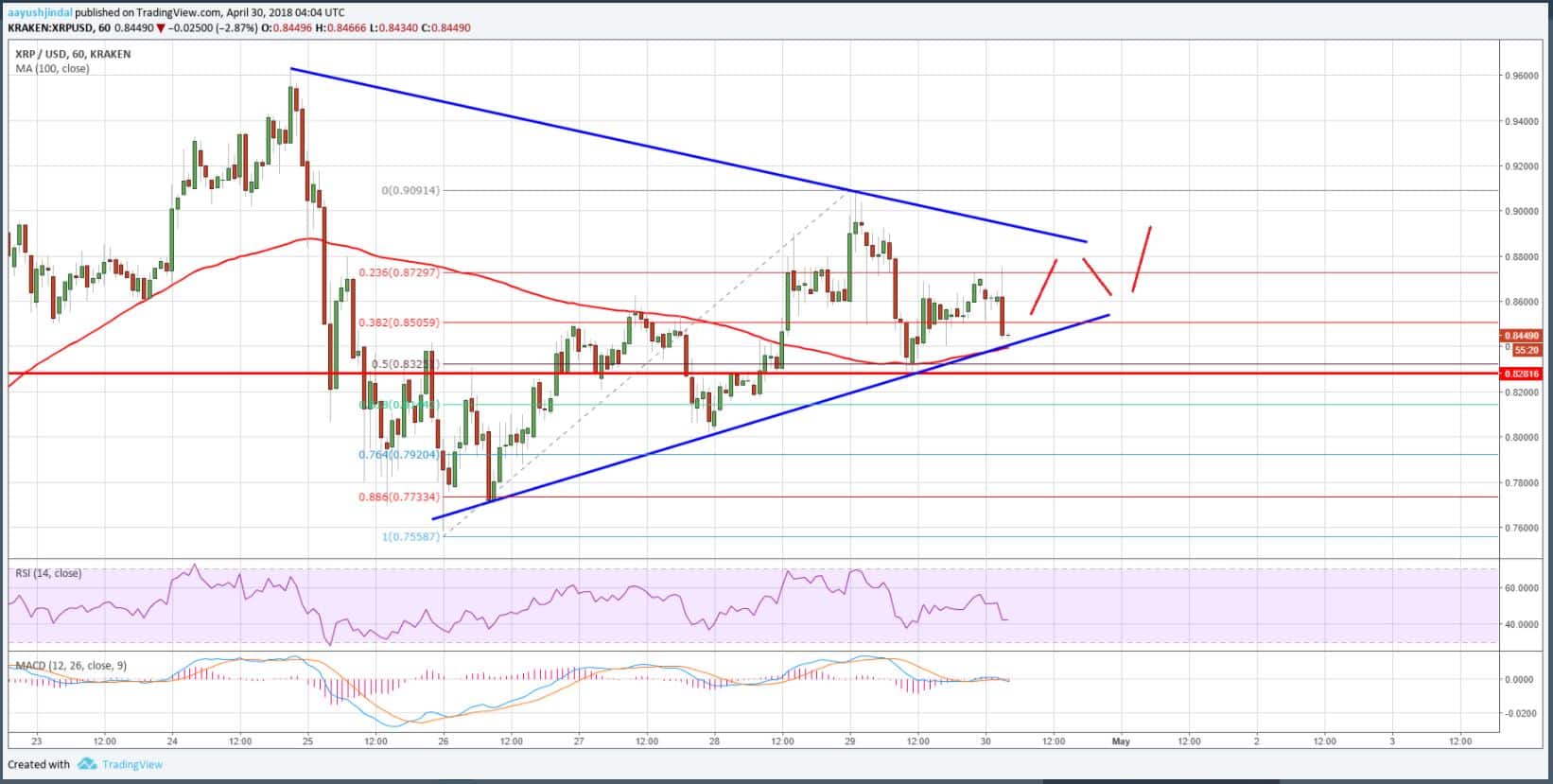Select the 0.382(0.85059) Fibonacci level label
Screen dimensions: 1553x784
tap(398, 322)
